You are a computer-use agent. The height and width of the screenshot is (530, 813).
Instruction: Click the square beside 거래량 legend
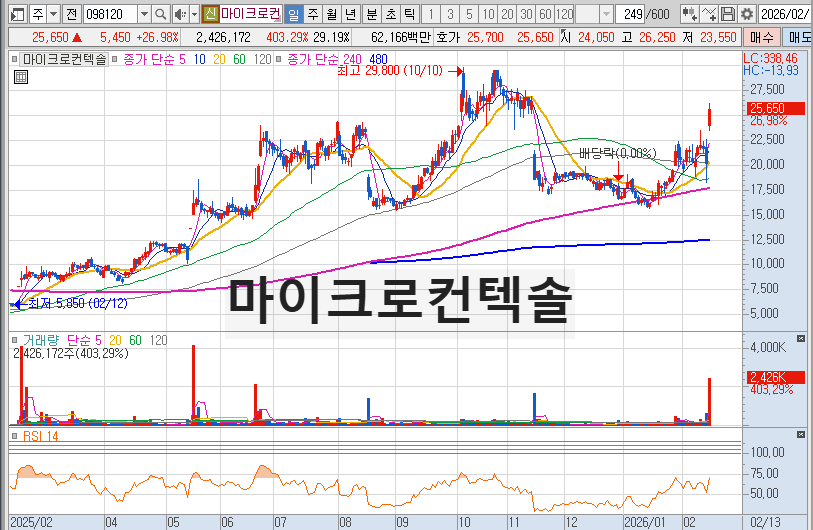pos(15,340)
